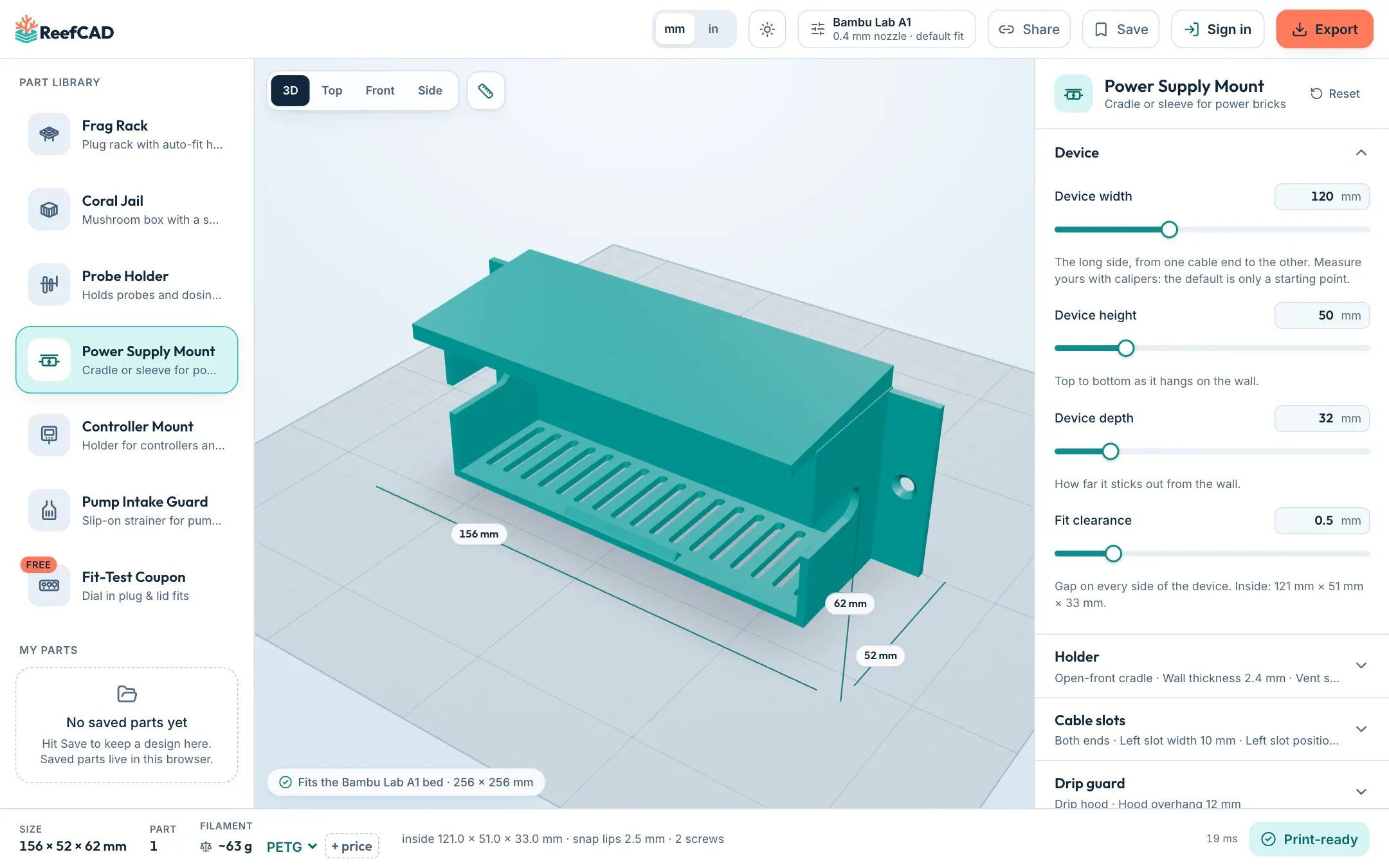Switch units to inches
Image resolution: width=1389 pixels, height=868 pixels.
(x=713, y=29)
